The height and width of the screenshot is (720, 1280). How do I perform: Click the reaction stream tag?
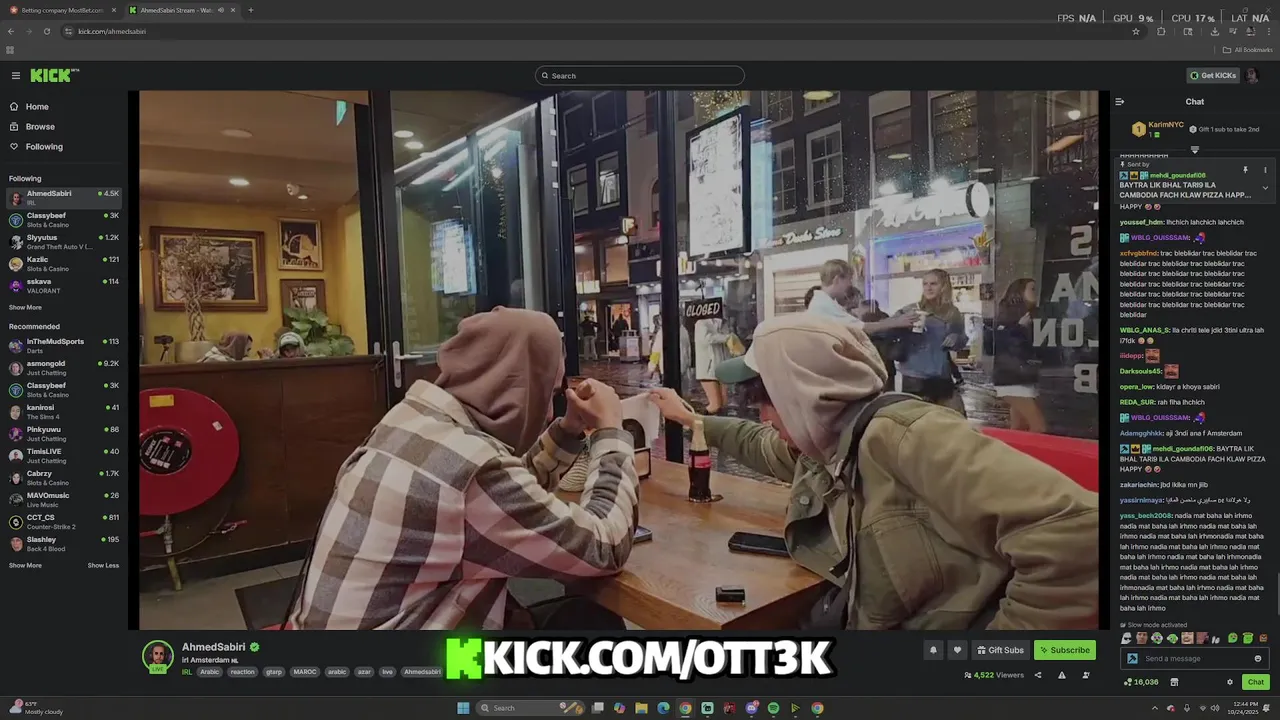click(242, 672)
